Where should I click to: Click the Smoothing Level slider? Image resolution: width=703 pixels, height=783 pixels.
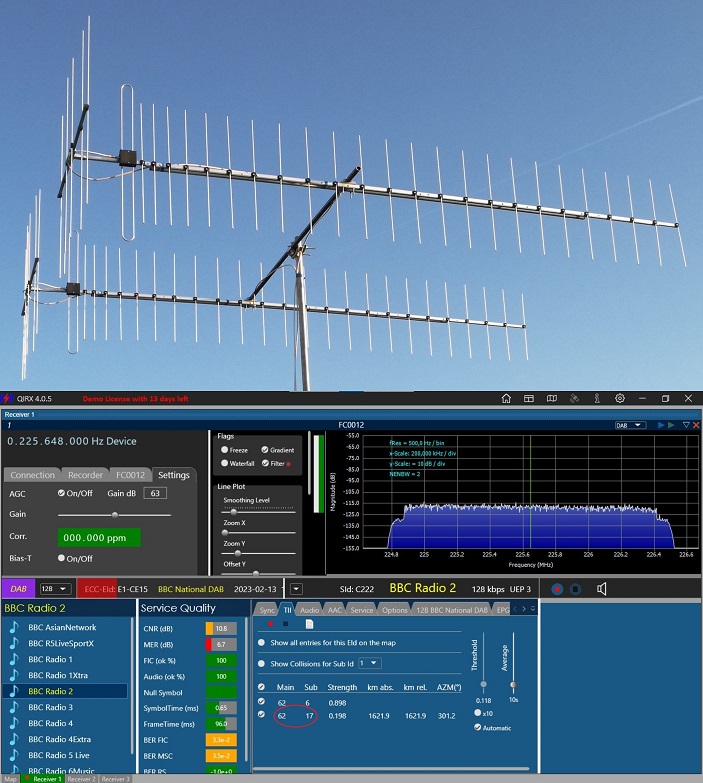[x=235, y=511]
